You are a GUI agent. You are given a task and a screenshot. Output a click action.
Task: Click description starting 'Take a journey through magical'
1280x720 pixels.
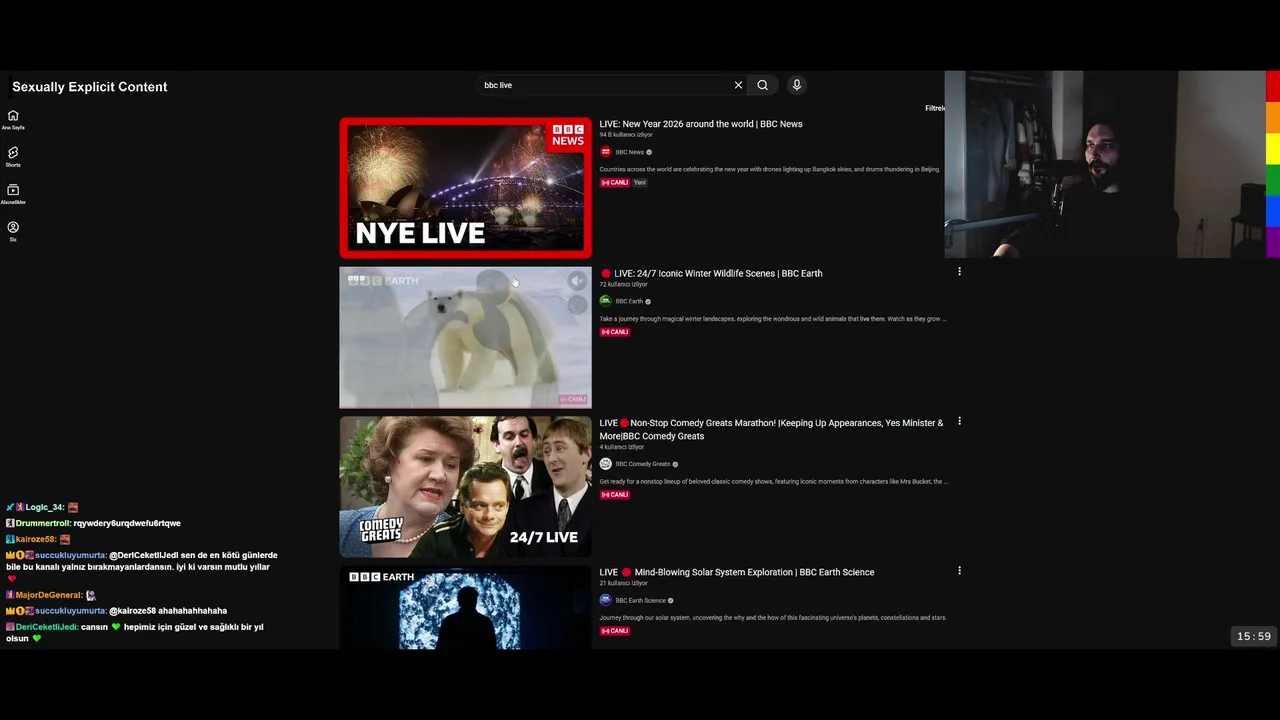pos(773,319)
